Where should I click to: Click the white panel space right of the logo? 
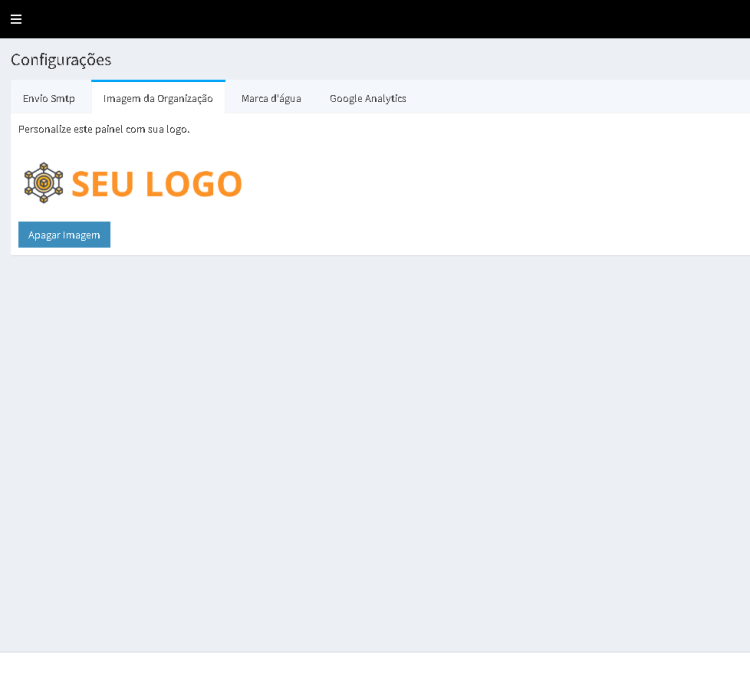tap(500, 184)
